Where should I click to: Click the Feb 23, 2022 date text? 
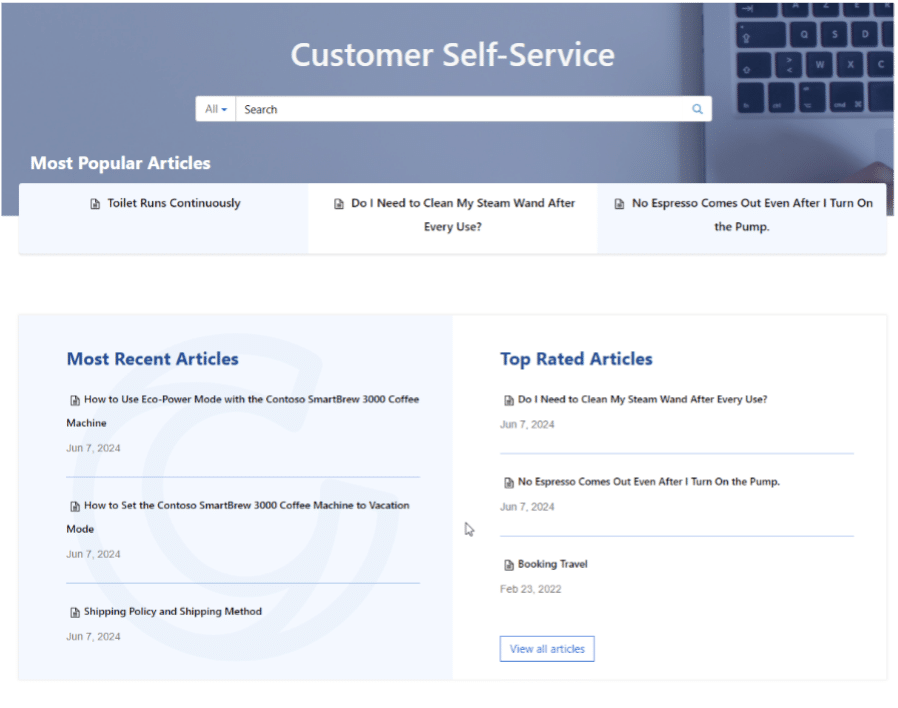point(530,589)
